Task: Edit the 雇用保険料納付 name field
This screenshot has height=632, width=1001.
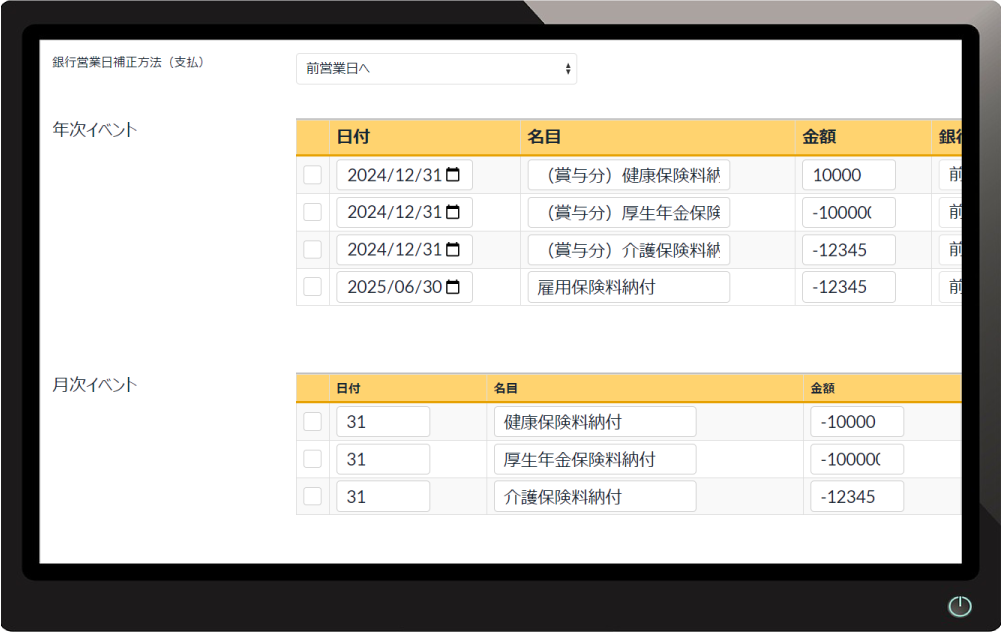Action: point(628,287)
